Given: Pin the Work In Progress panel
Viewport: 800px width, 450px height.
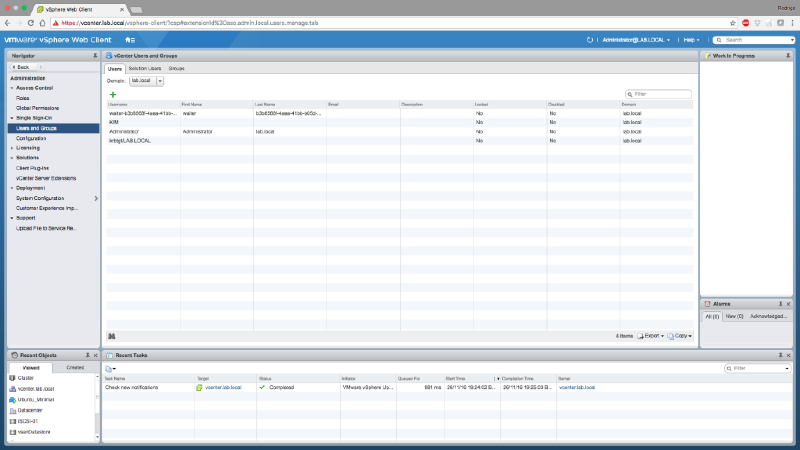Looking at the screenshot, I should coord(789,56).
